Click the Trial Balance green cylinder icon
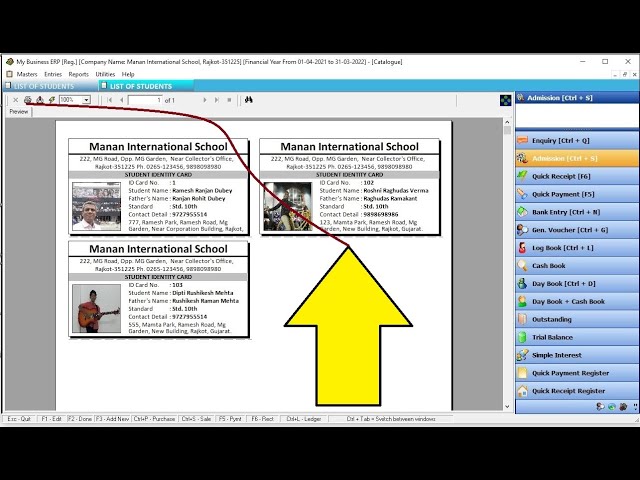The width and height of the screenshot is (640, 480). click(522, 337)
